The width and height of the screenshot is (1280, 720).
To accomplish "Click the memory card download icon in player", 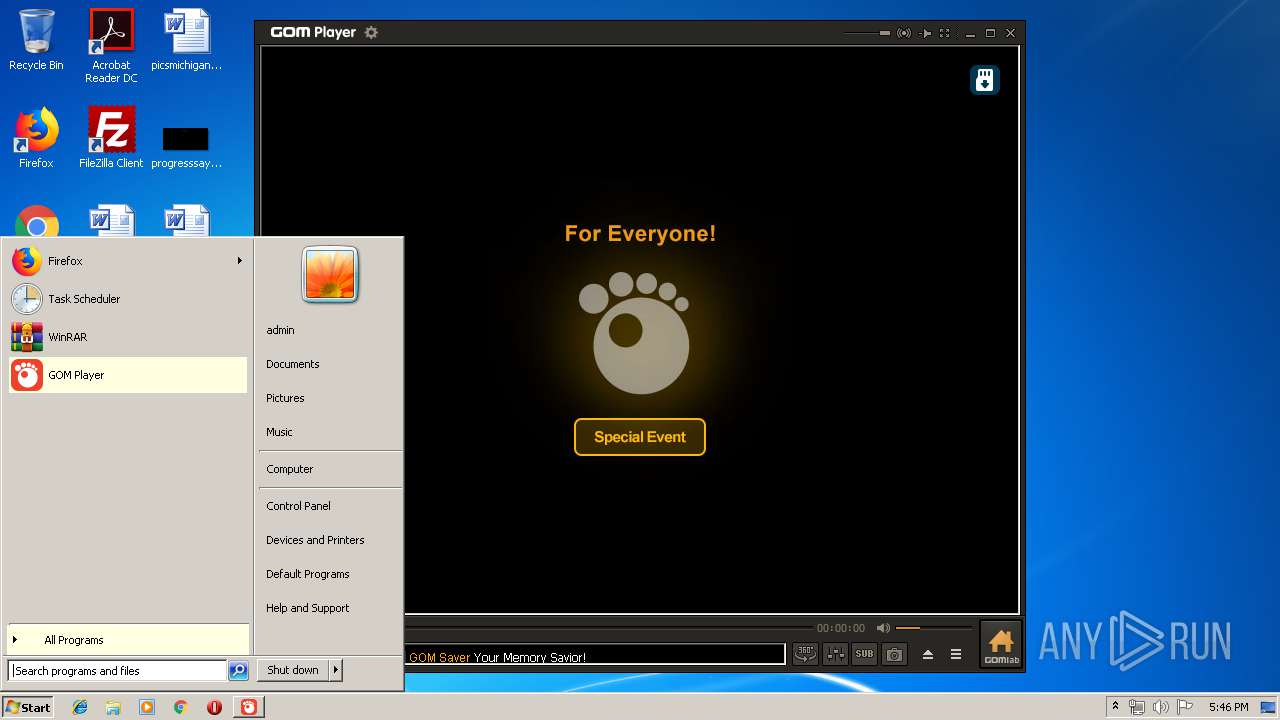I will point(985,80).
